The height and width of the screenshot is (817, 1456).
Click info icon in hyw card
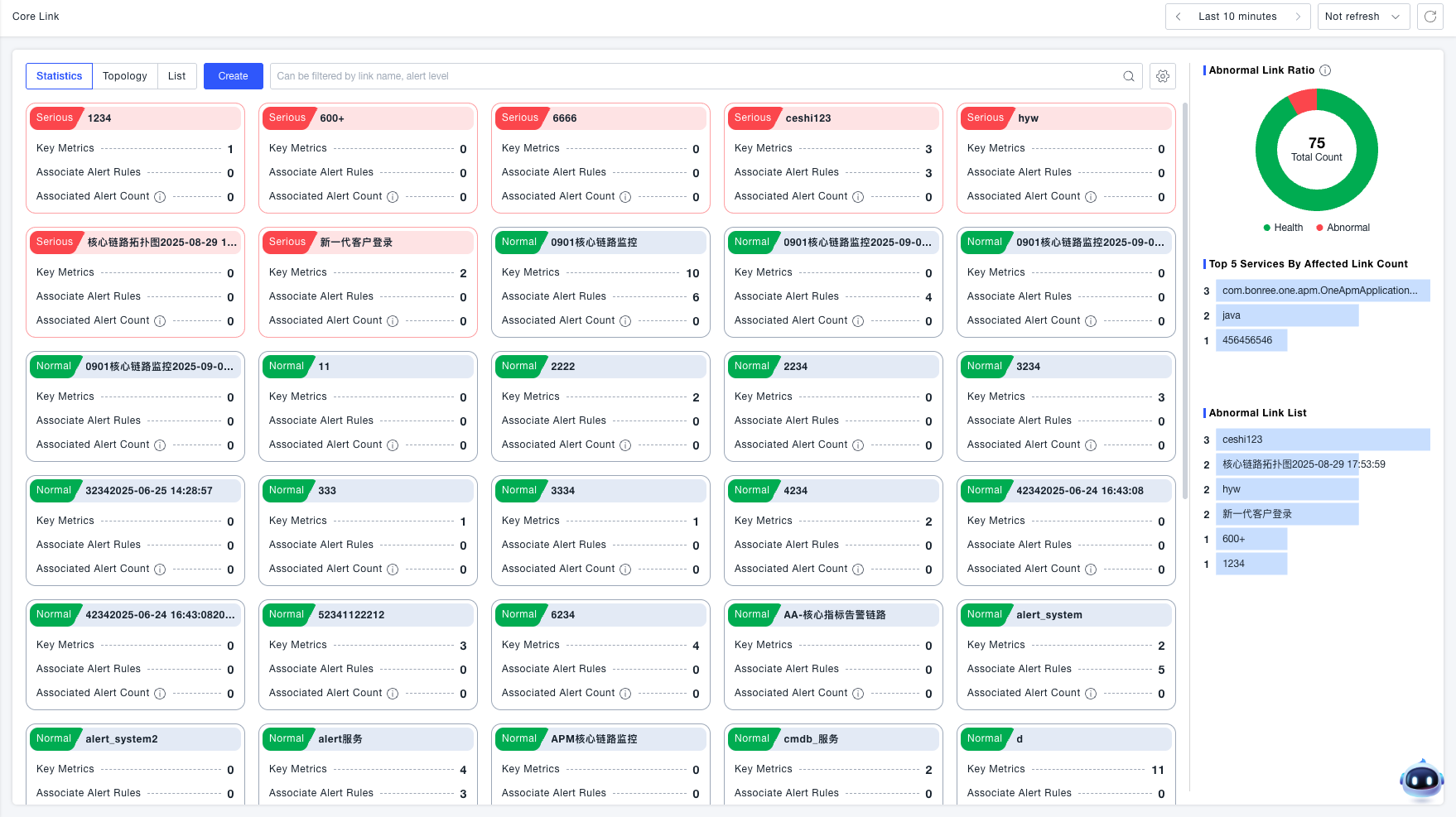pos(1091,197)
